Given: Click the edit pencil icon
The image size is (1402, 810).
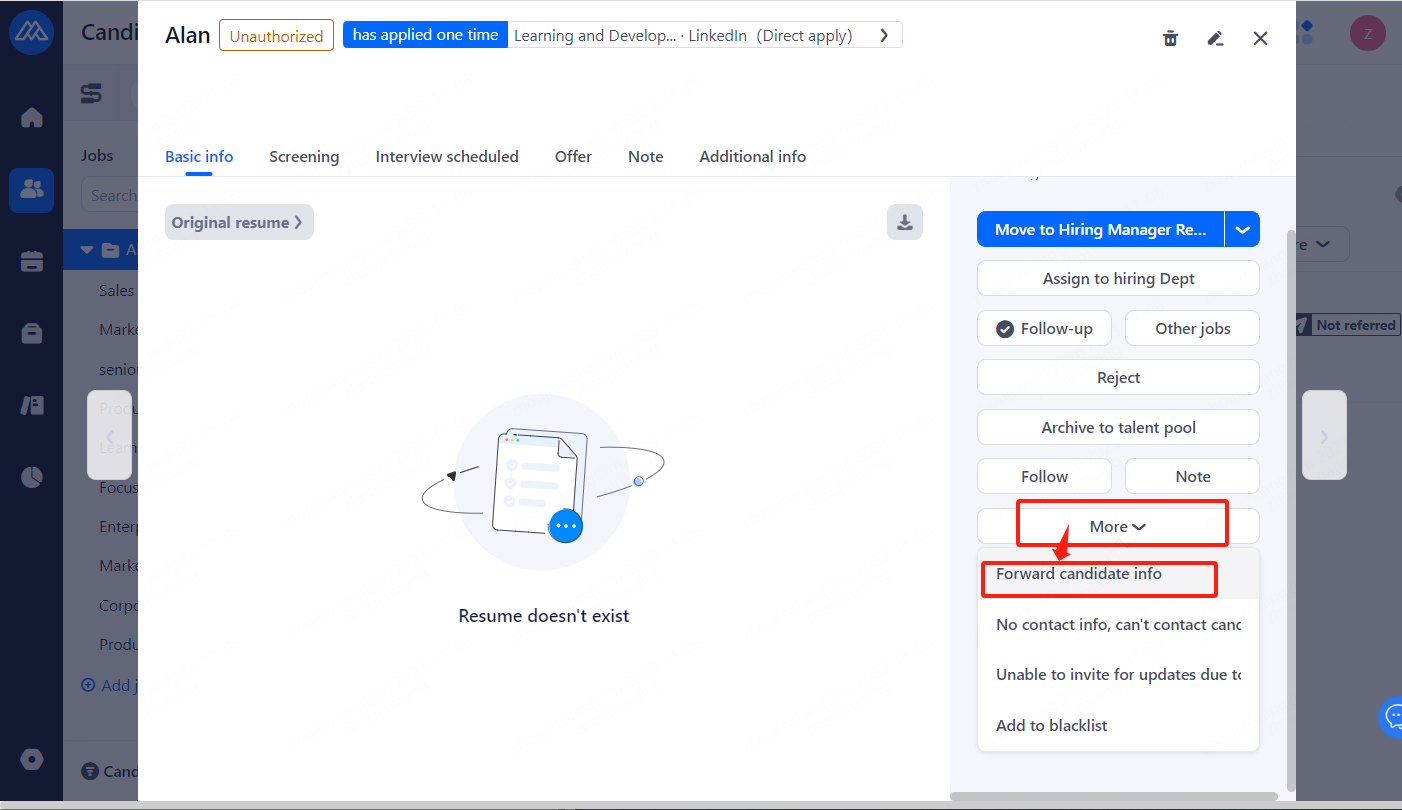Looking at the screenshot, I should click(1215, 38).
